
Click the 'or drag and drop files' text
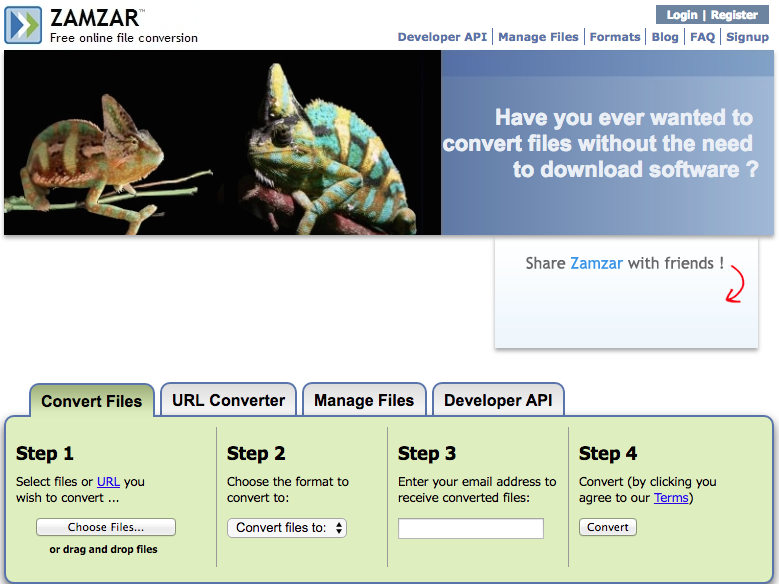pyautogui.click(x=103, y=549)
